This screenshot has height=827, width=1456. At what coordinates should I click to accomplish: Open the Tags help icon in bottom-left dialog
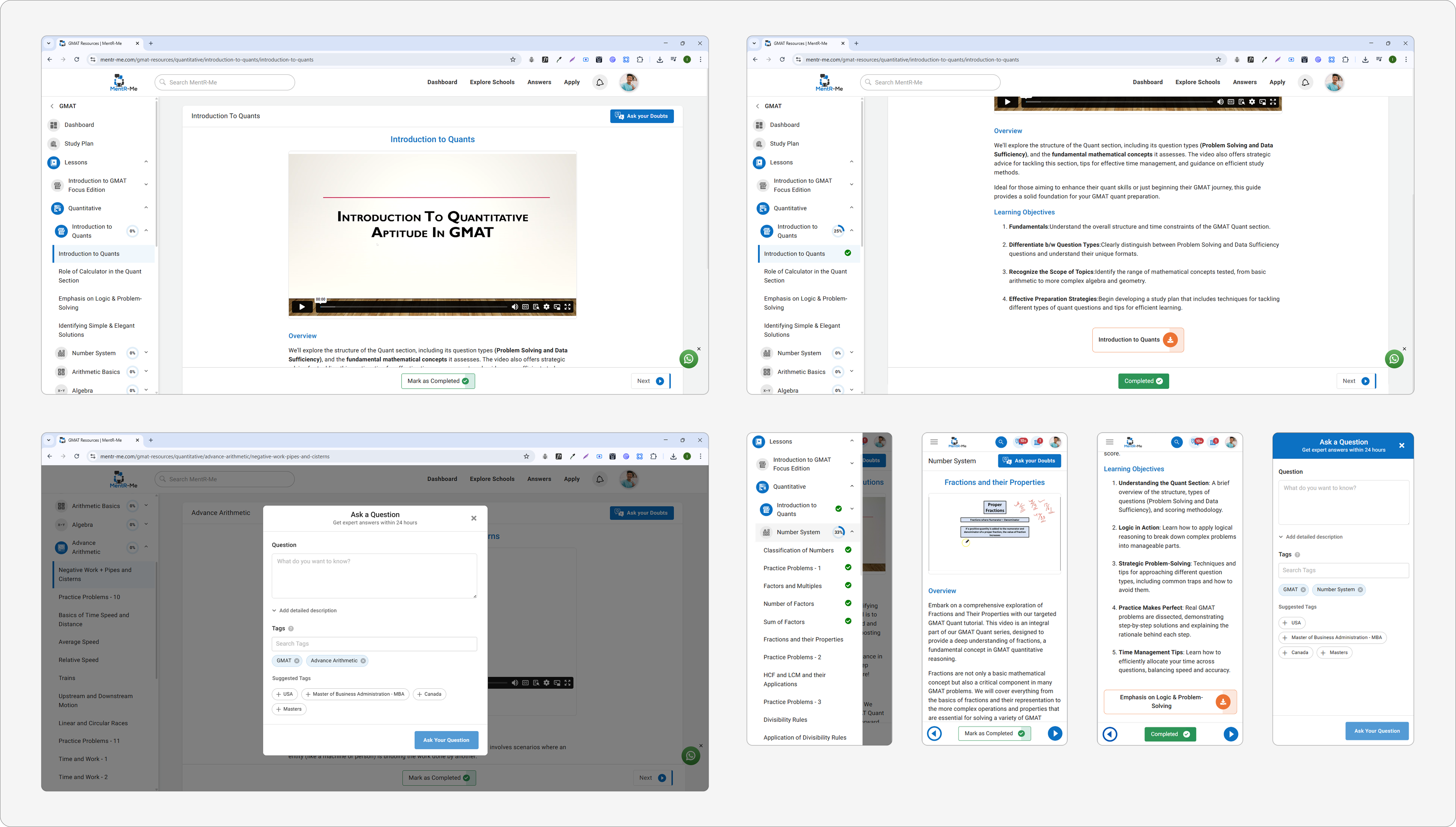[291, 629]
